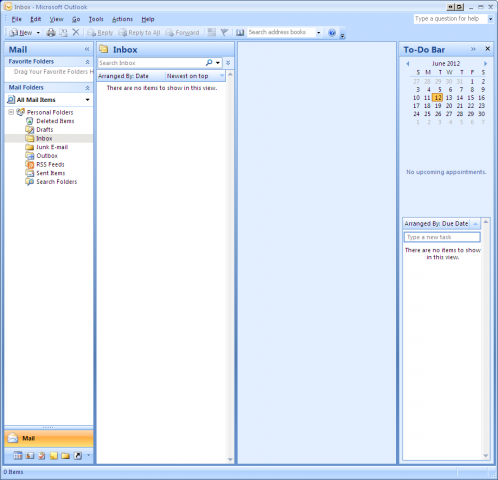Click the Arranged By: Date header
The height and width of the screenshot is (480, 498).
[x=131, y=76]
